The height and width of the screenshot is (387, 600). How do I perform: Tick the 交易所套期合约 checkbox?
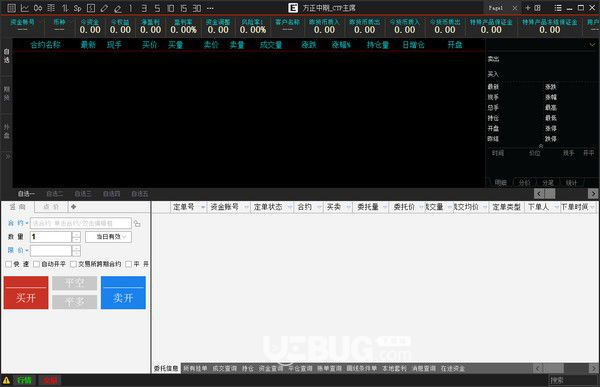[x=73, y=264]
